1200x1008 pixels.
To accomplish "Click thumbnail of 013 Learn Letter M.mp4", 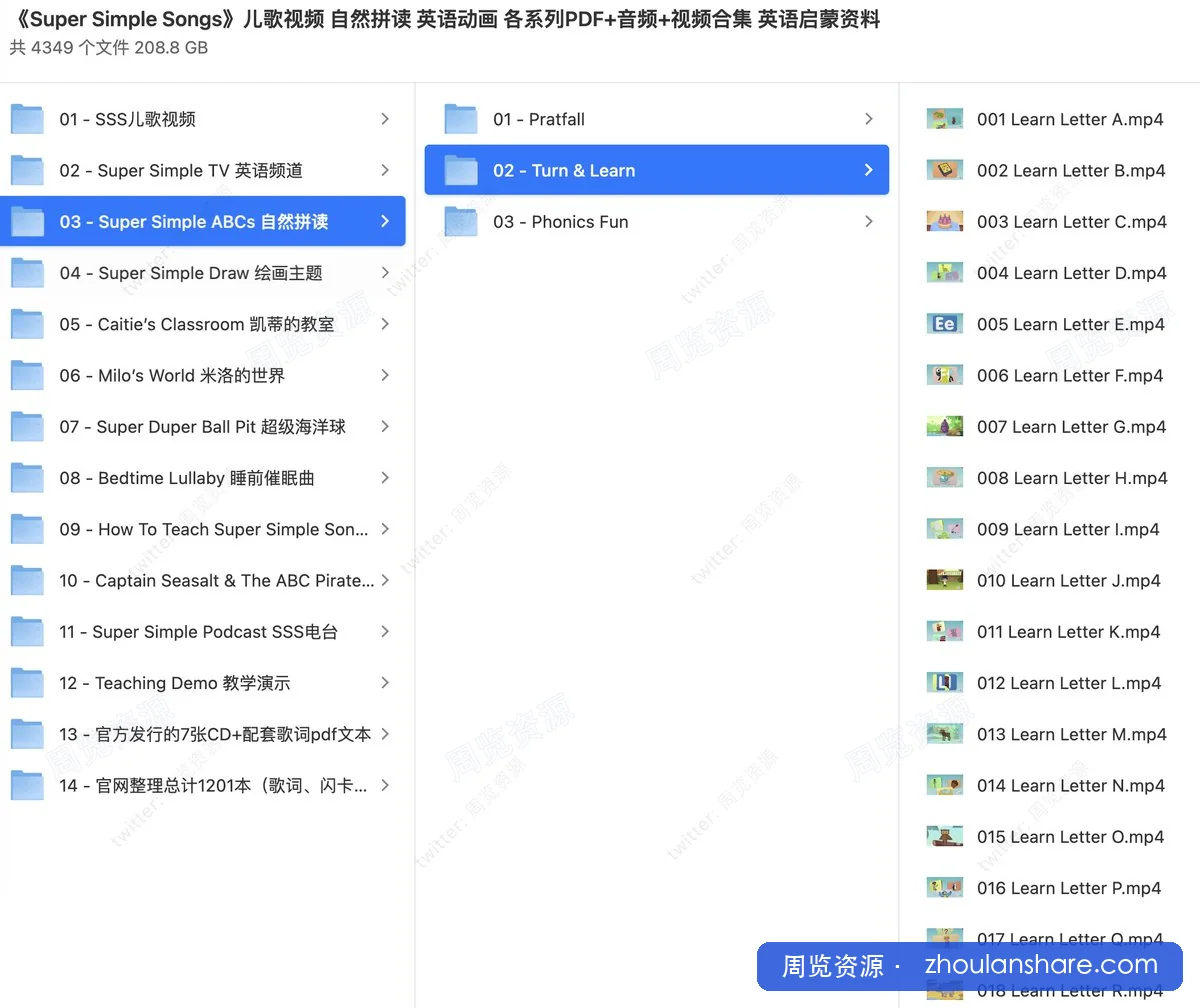I will click(945, 734).
